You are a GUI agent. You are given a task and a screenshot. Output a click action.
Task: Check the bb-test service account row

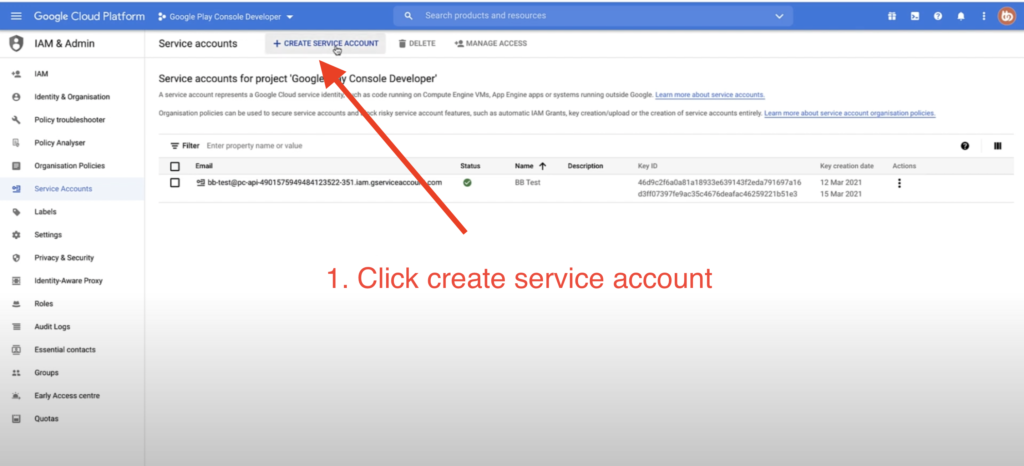coord(175,183)
